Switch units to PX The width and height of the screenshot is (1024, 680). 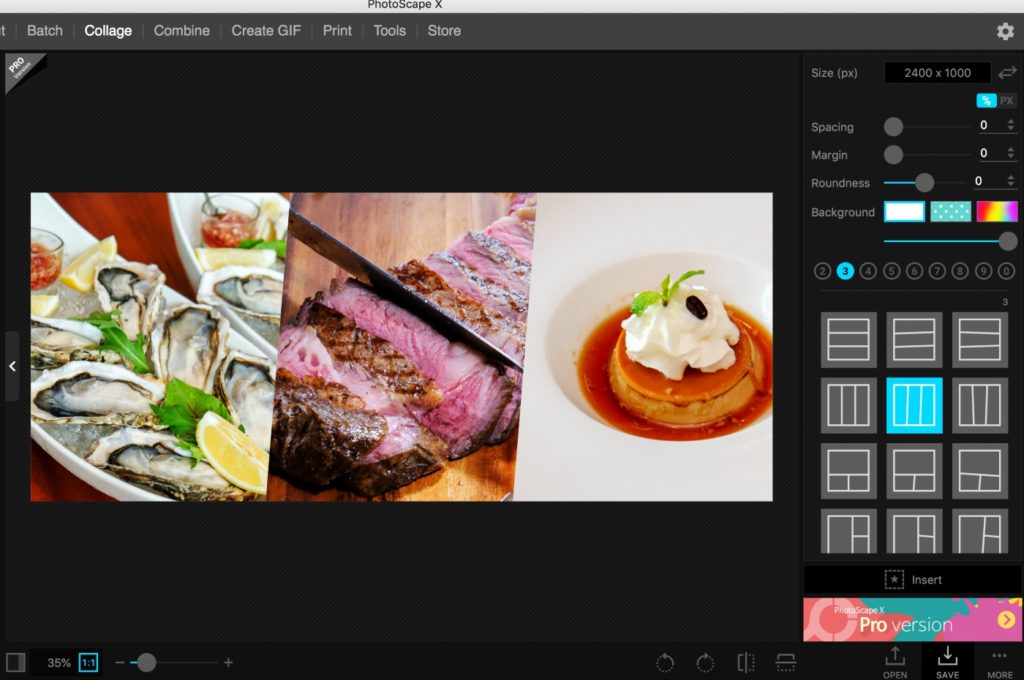(1007, 101)
